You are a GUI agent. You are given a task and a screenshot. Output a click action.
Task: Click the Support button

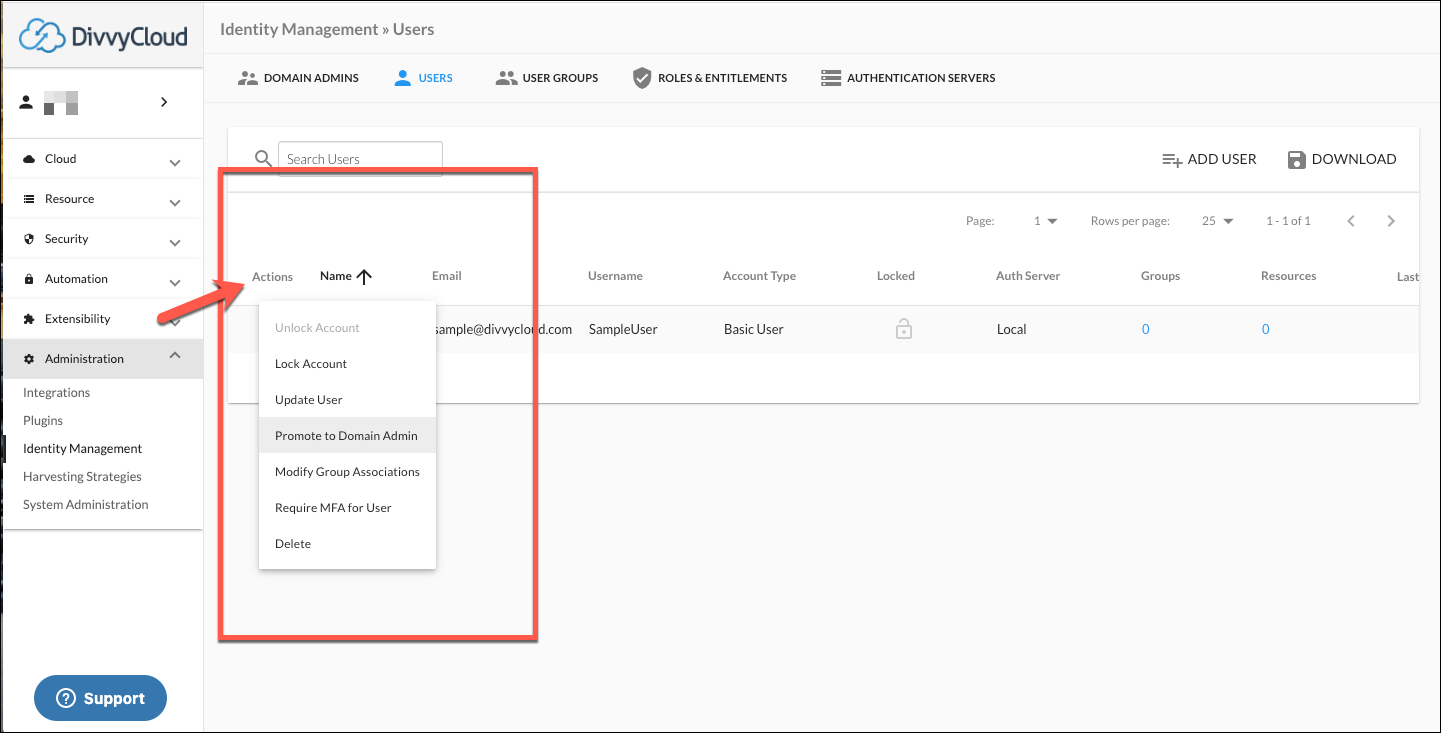pos(100,698)
